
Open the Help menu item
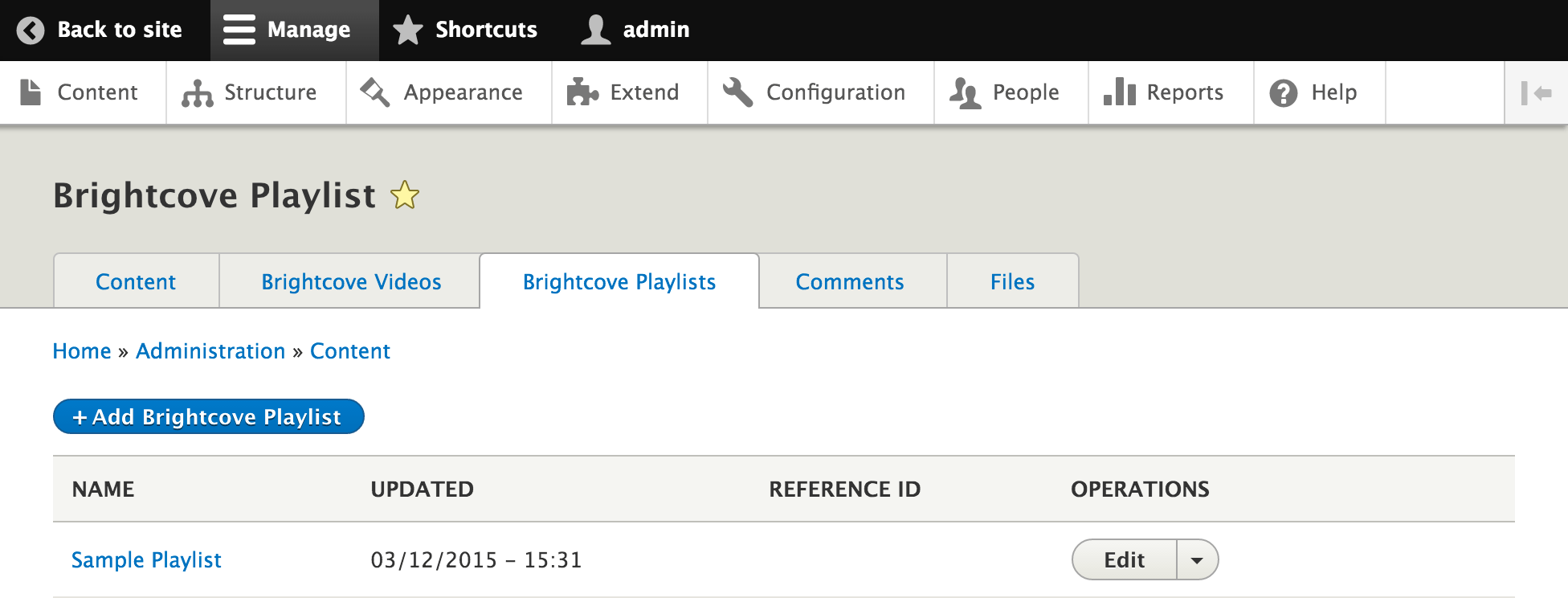[x=1320, y=92]
